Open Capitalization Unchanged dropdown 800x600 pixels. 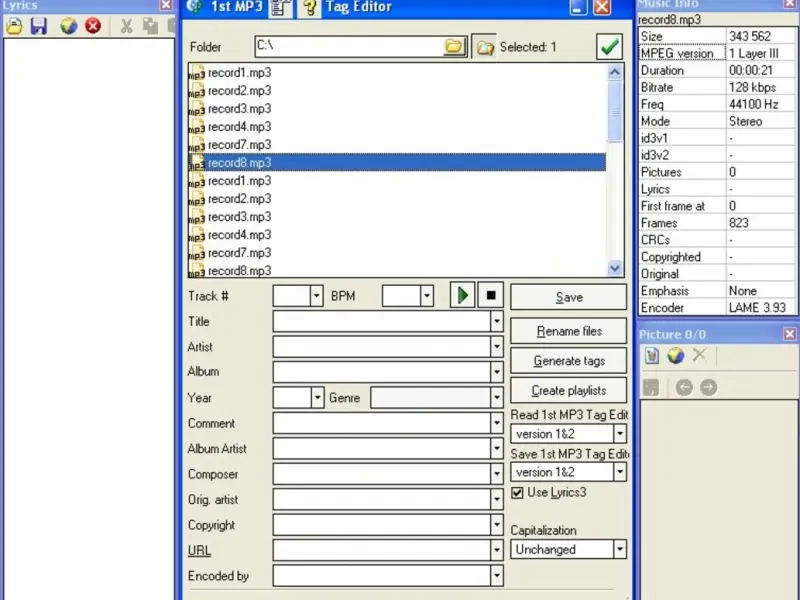pyautogui.click(x=619, y=549)
